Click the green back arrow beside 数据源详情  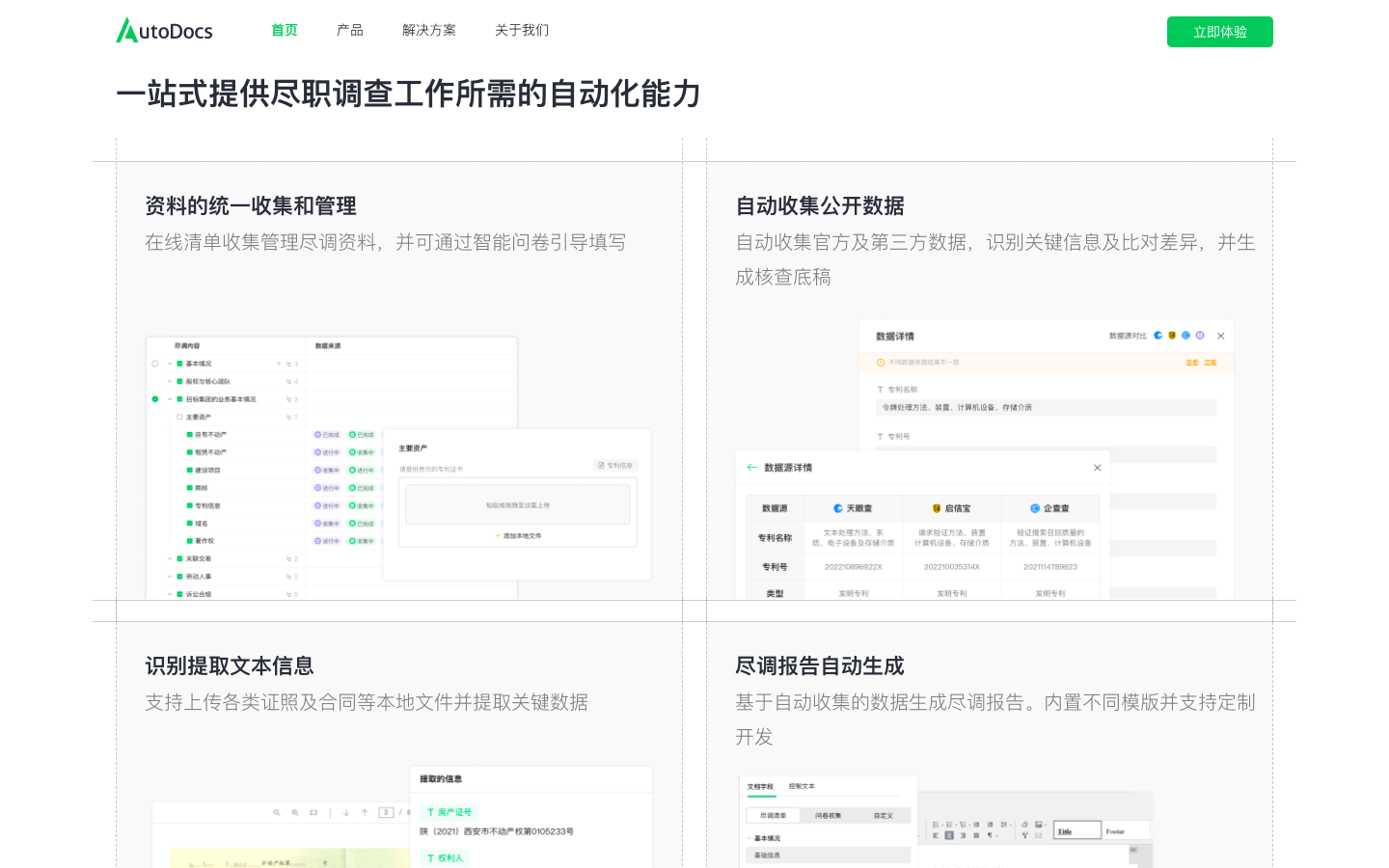pos(752,468)
